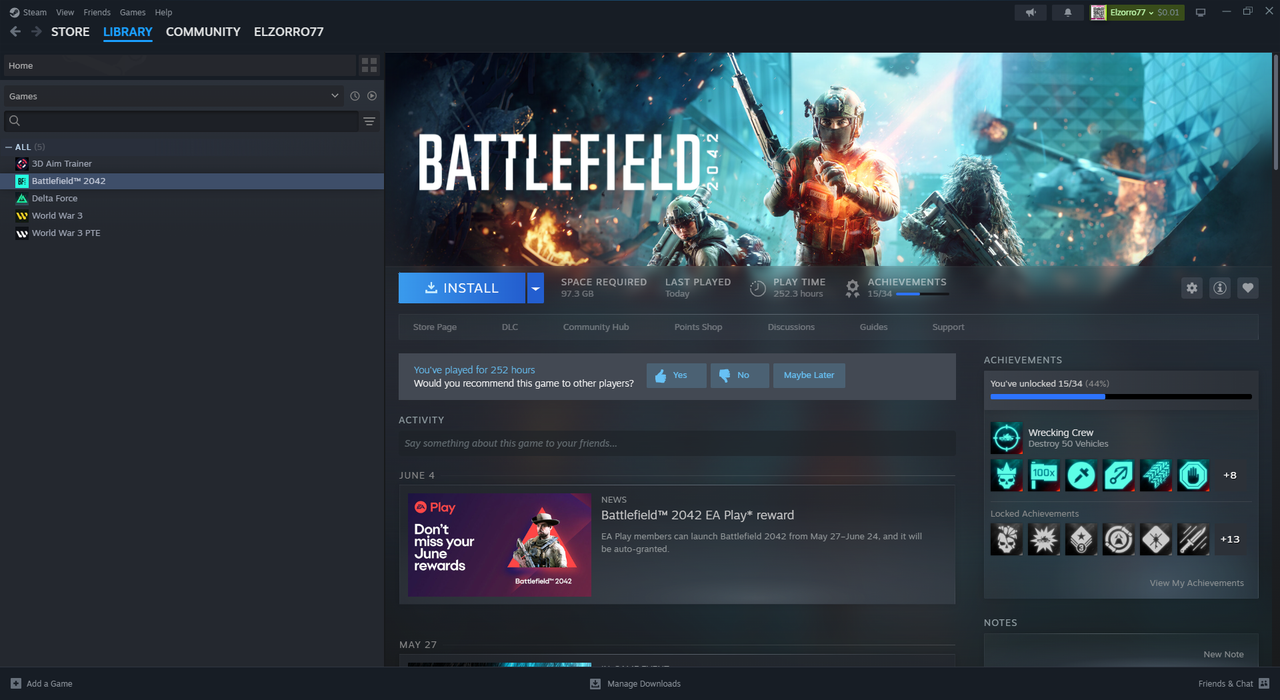
Task: Click the +8 unlocked achievements badge
Action: pos(1230,475)
